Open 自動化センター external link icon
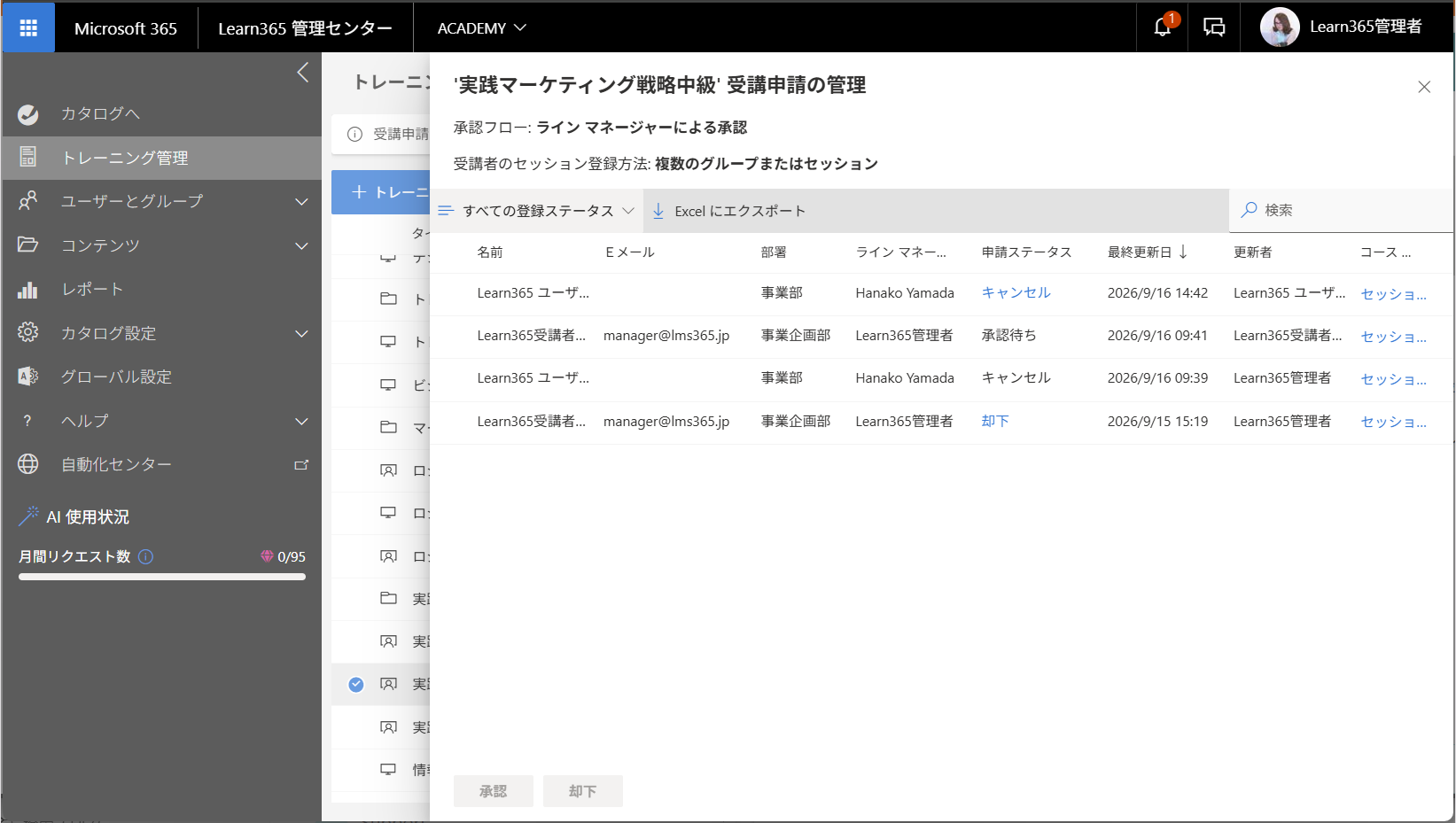1456x823 pixels. coord(301,464)
